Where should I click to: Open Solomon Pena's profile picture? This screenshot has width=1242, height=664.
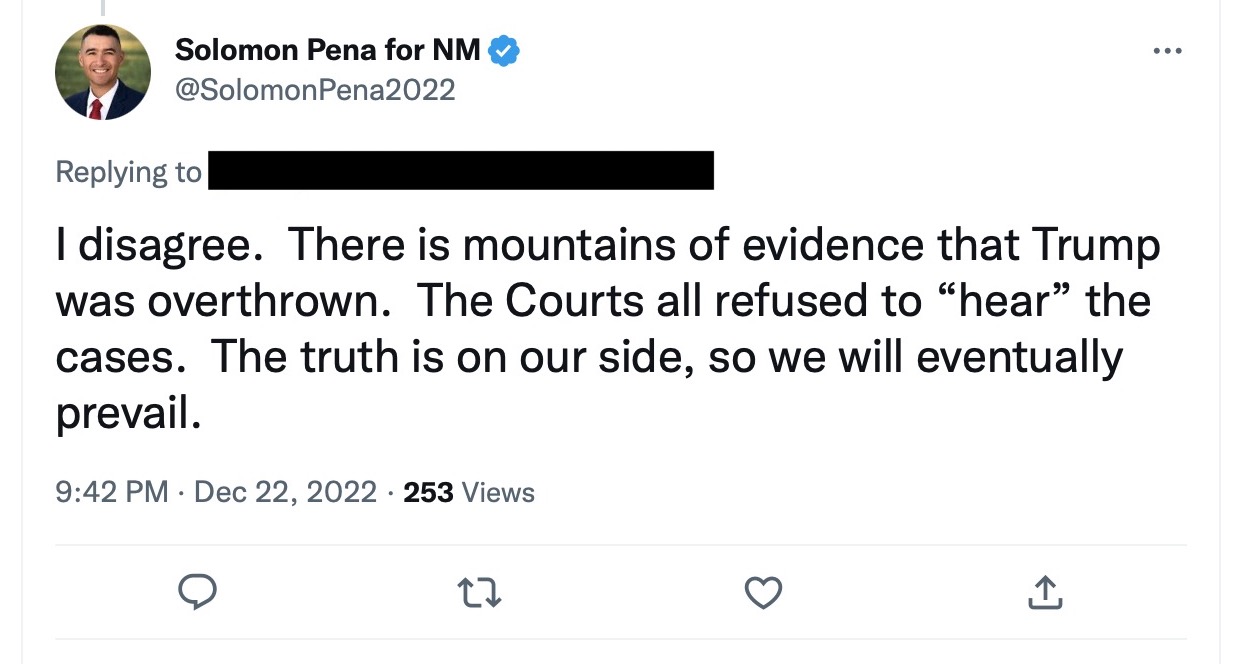click(102, 72)
